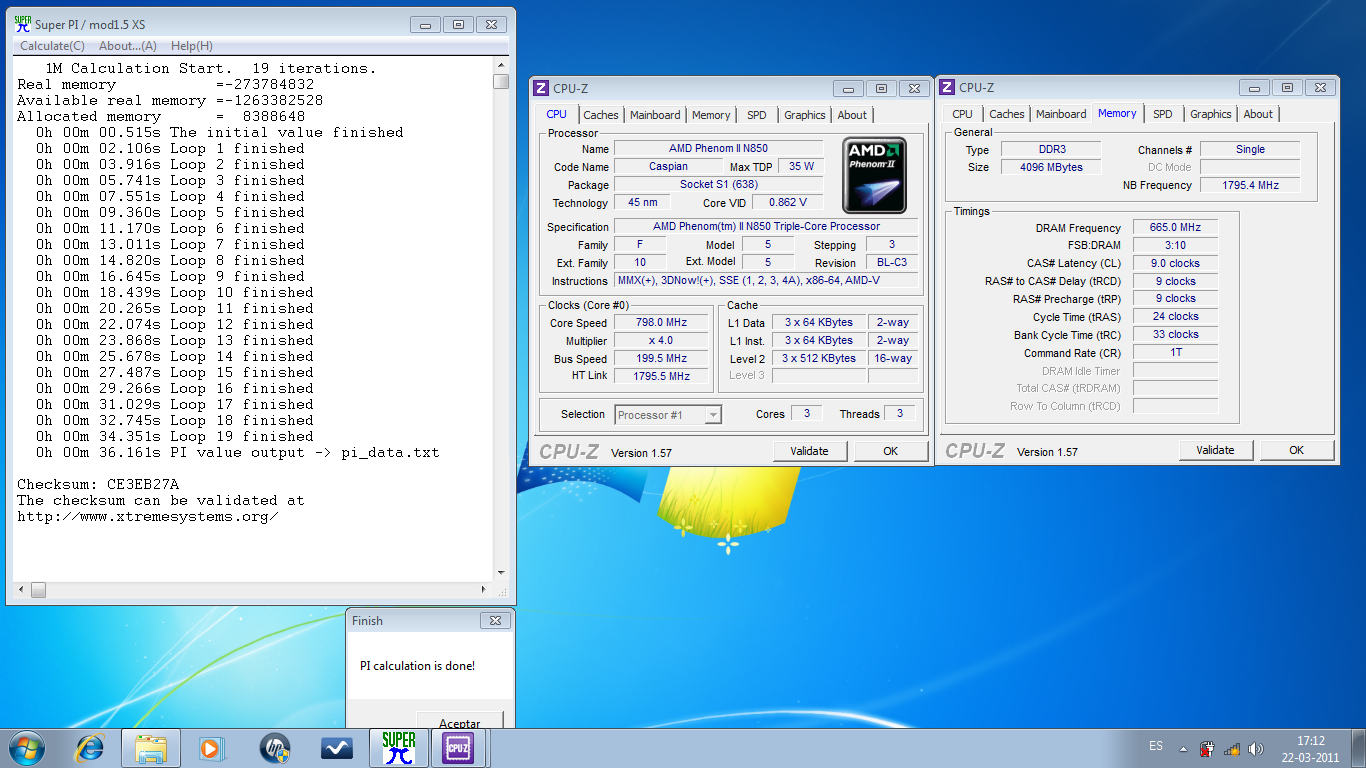Switch to SPD tab in right CPU-Z
1366x768 pixels.
tap(1163, 114)
